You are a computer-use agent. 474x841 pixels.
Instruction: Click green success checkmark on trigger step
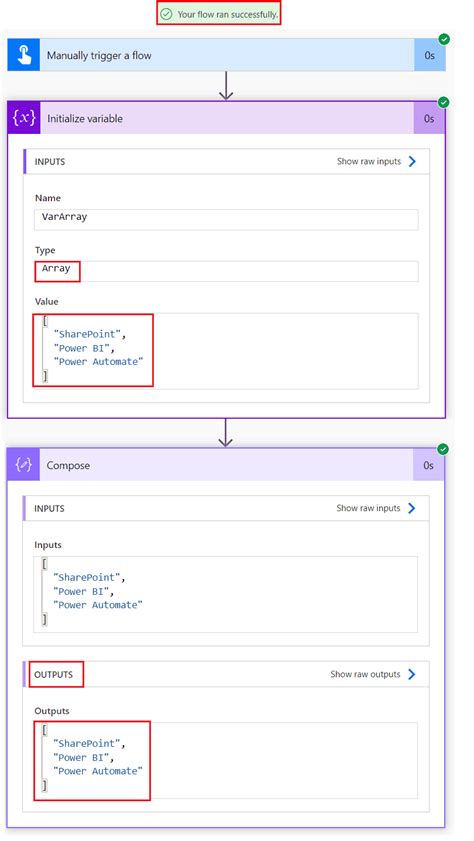click(444, 39)
